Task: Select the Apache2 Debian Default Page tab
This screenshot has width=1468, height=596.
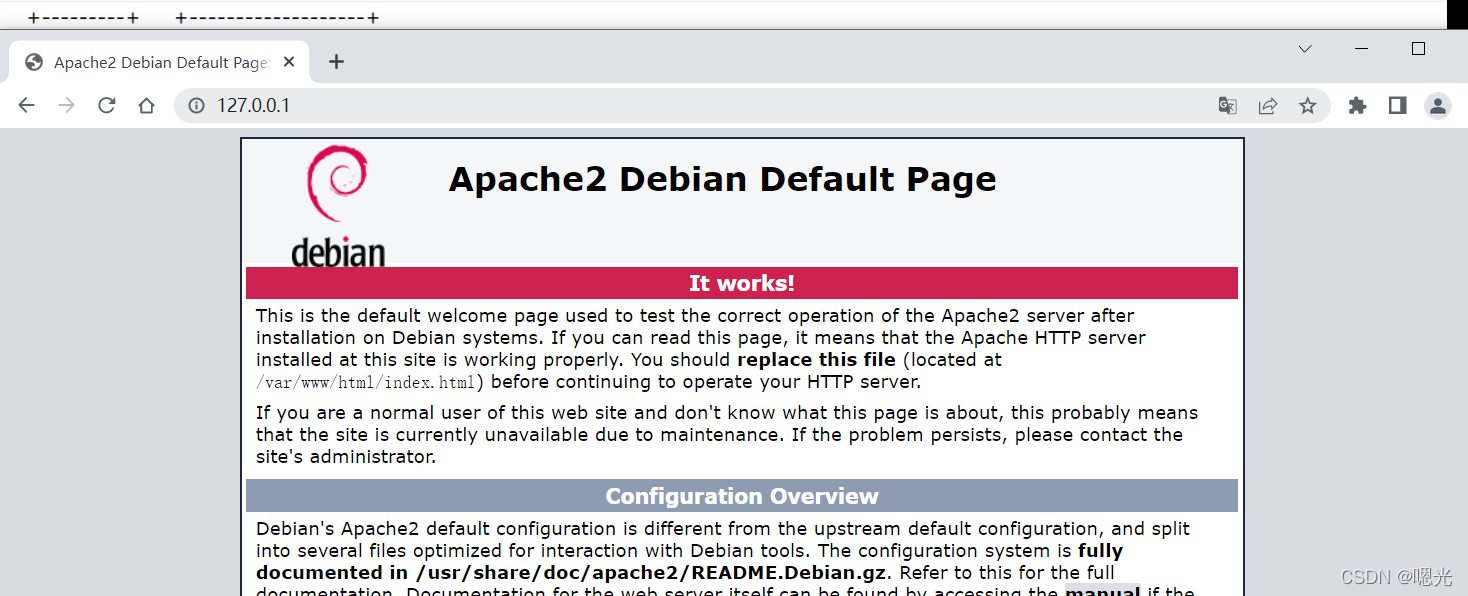Action: click(x=160, y=62)
